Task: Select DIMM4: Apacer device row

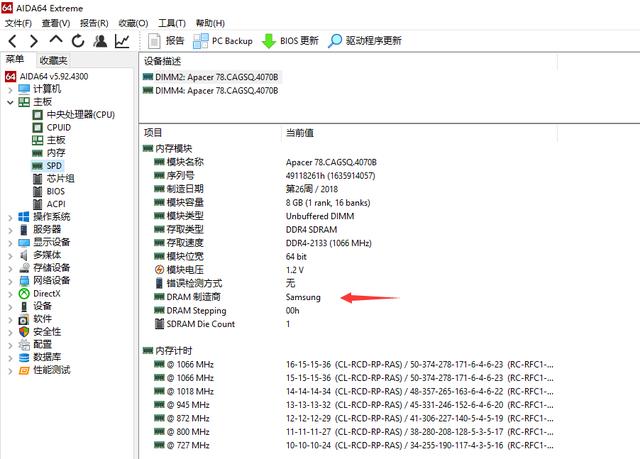Action: point(211,91)
